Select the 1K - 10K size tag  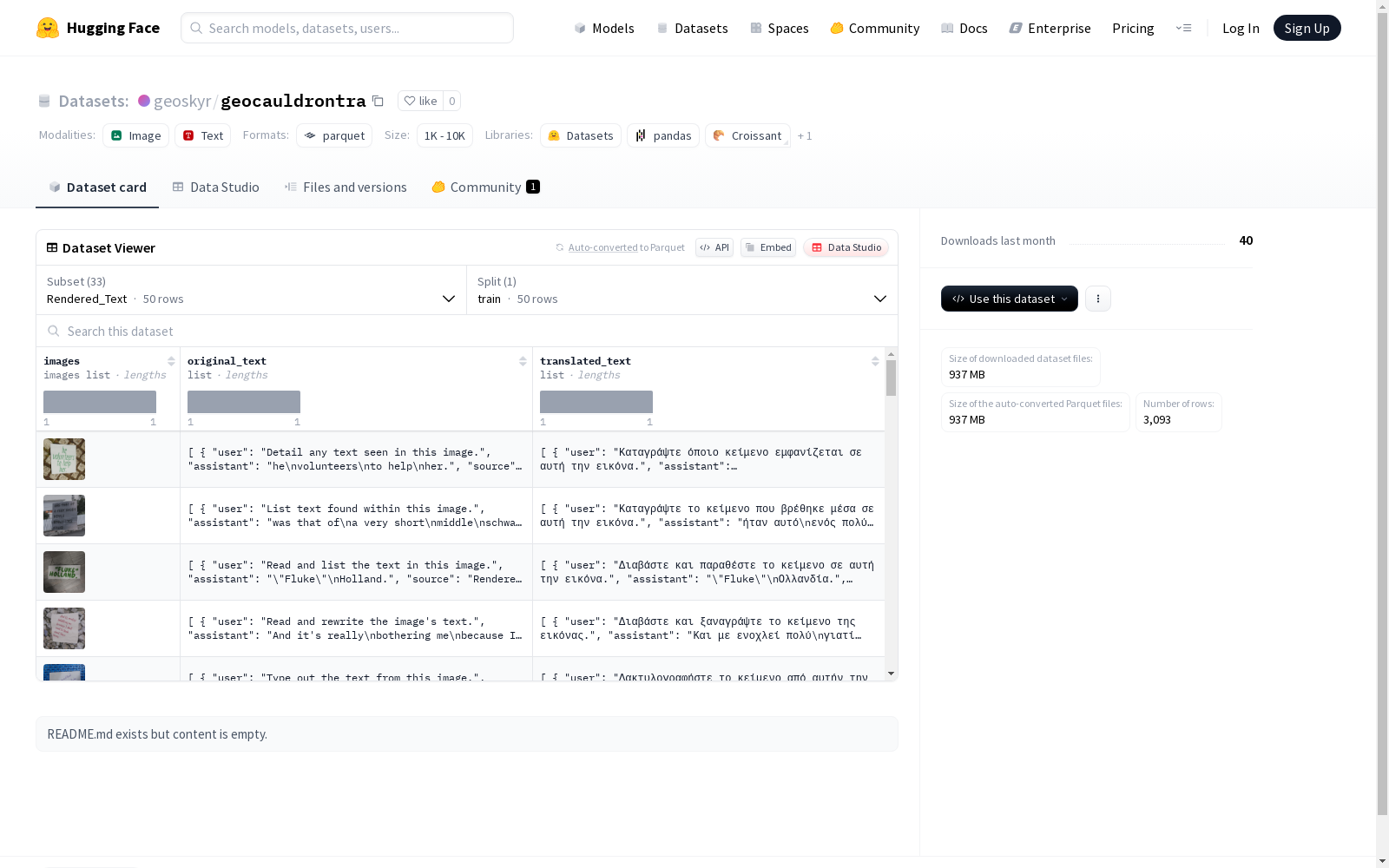click(x=444, y=135)
